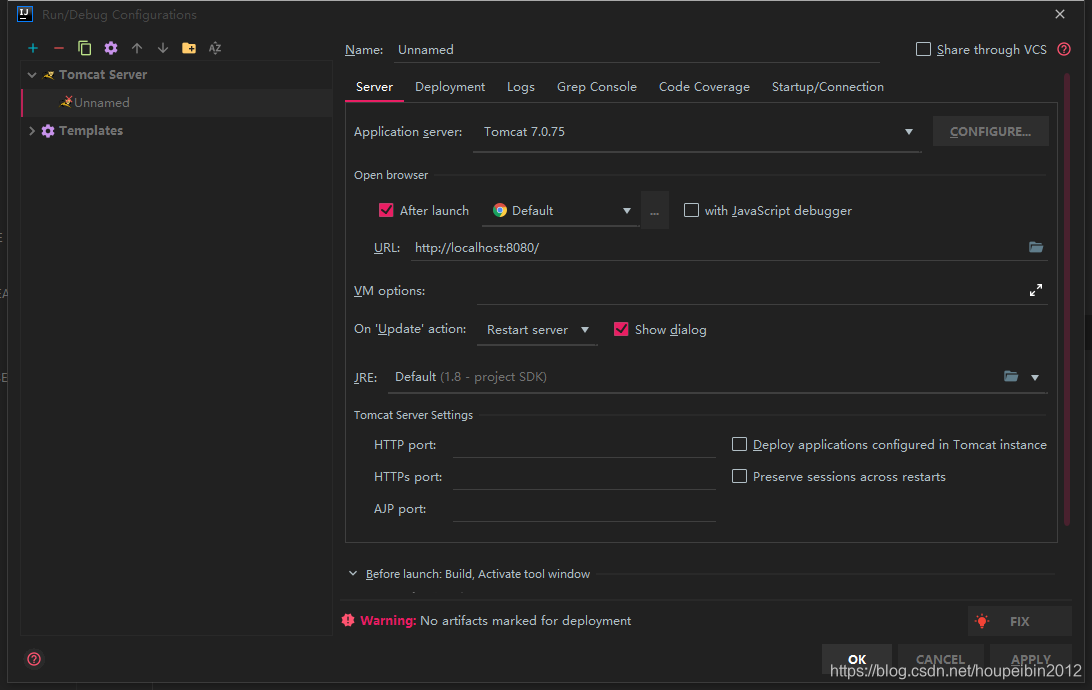The height and width of the screenshot is (690, 1092).
Task: Open the Default browser dropdown
Action: pyautogui.click(x=561, y=211)
